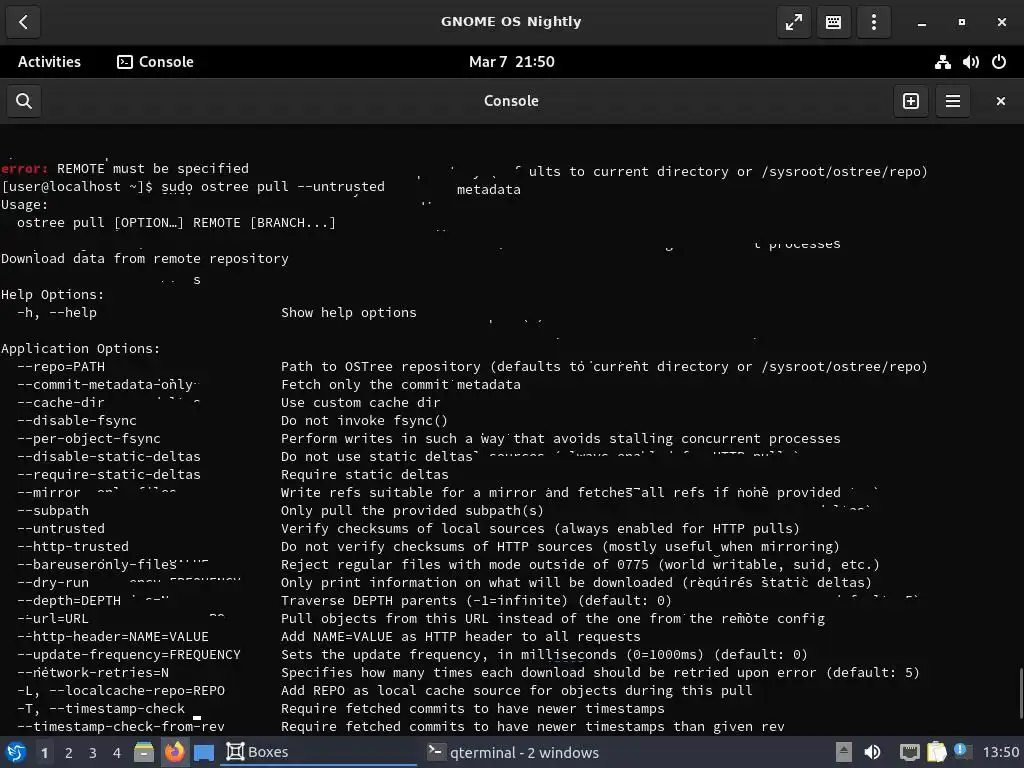Viewport: 1024px width, 768px height.
Task: Launch Firefox from the taskbar
Action: tap(174, 752)
